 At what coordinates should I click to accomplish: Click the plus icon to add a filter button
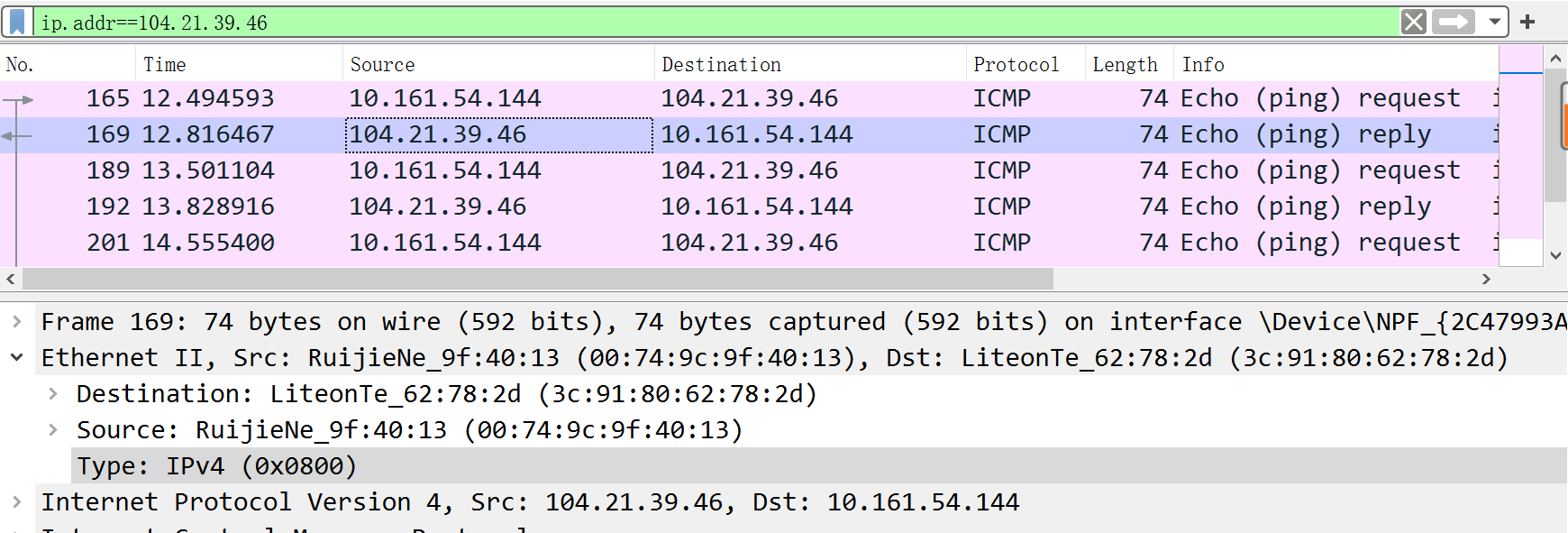1528,22
